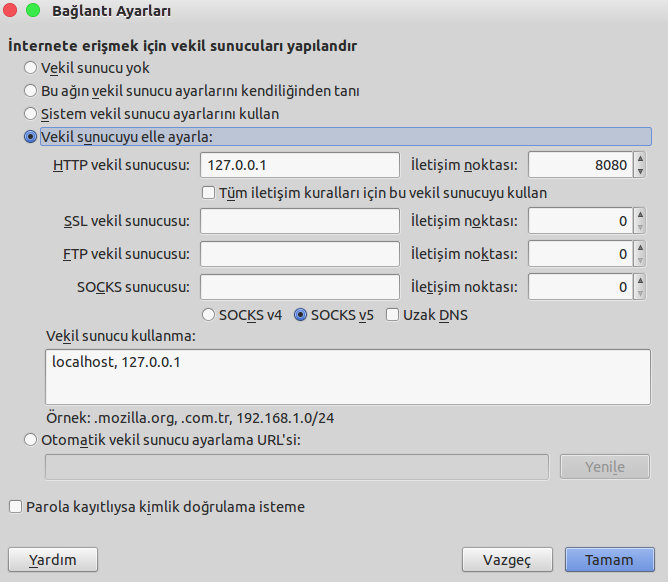Click the HTTP vekil sunucusu address field

point(299,165)
